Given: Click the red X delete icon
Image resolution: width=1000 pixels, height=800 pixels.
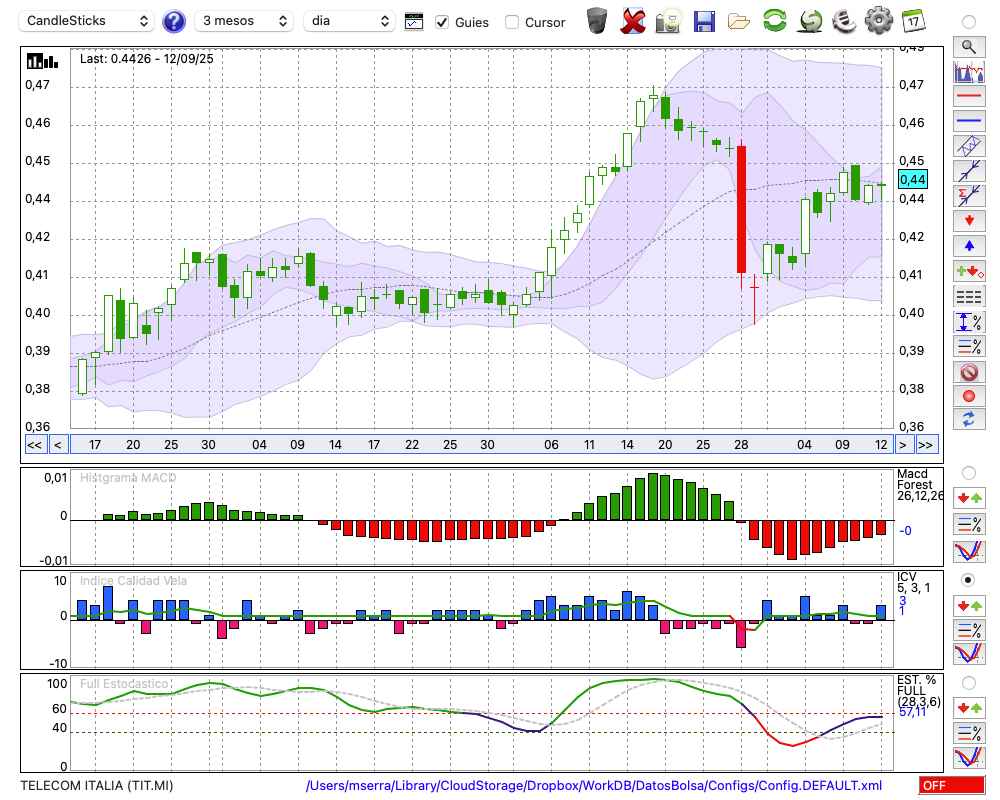Looking at the screenshot, I should tap(632, 21).
